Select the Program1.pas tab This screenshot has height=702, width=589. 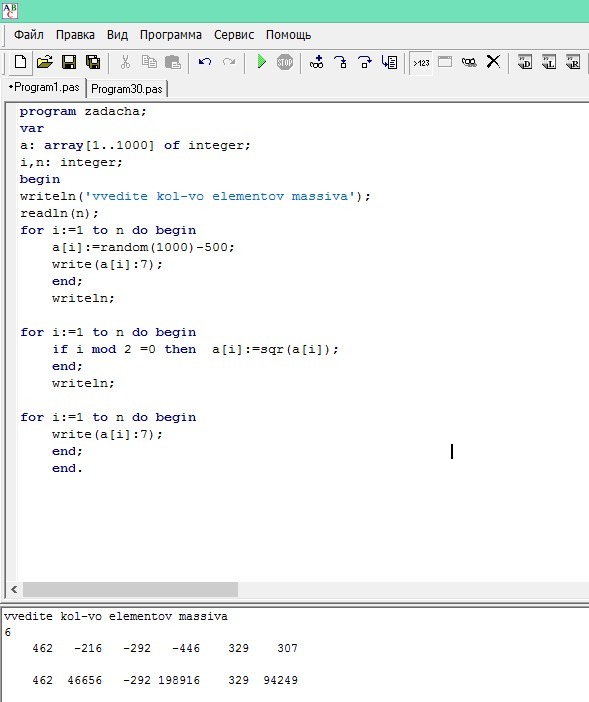click(45, 87)
